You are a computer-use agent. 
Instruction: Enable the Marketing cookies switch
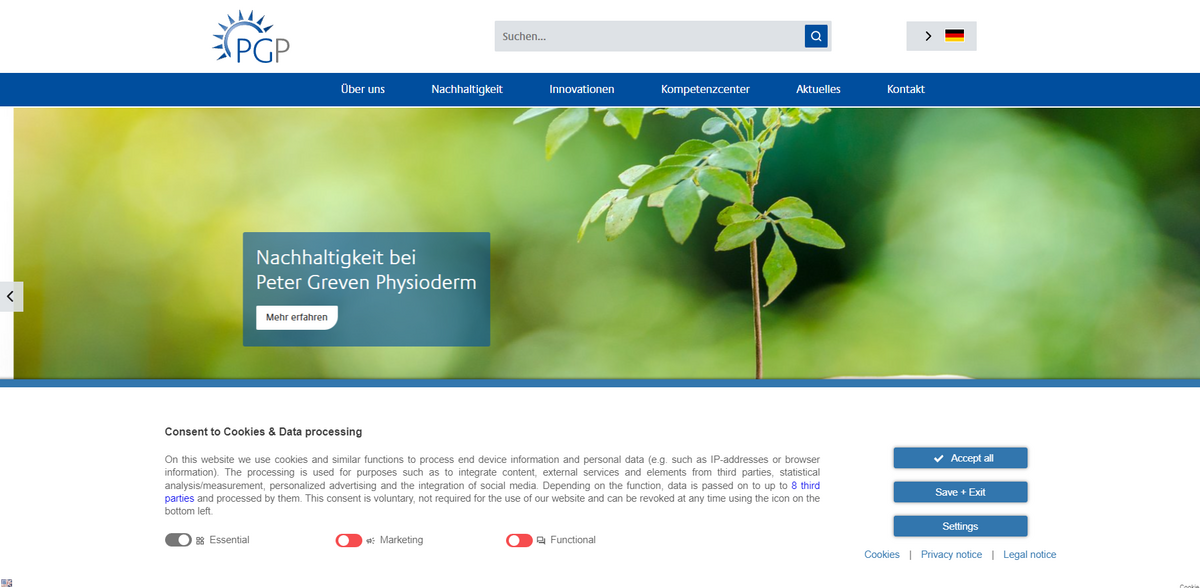coord(349,540)
